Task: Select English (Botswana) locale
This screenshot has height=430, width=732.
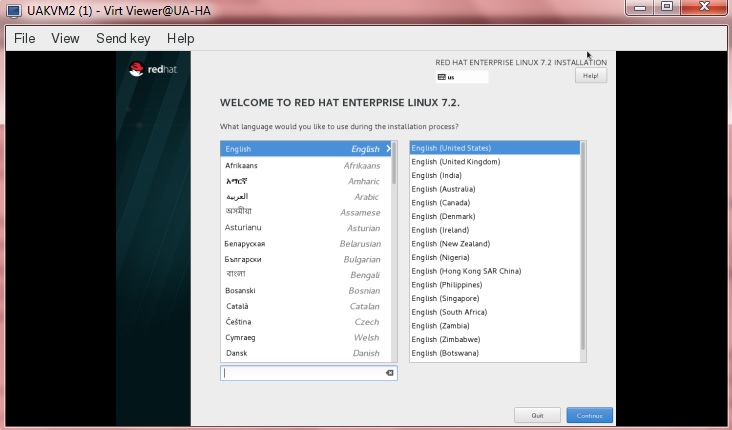Action: pos(495,353)
